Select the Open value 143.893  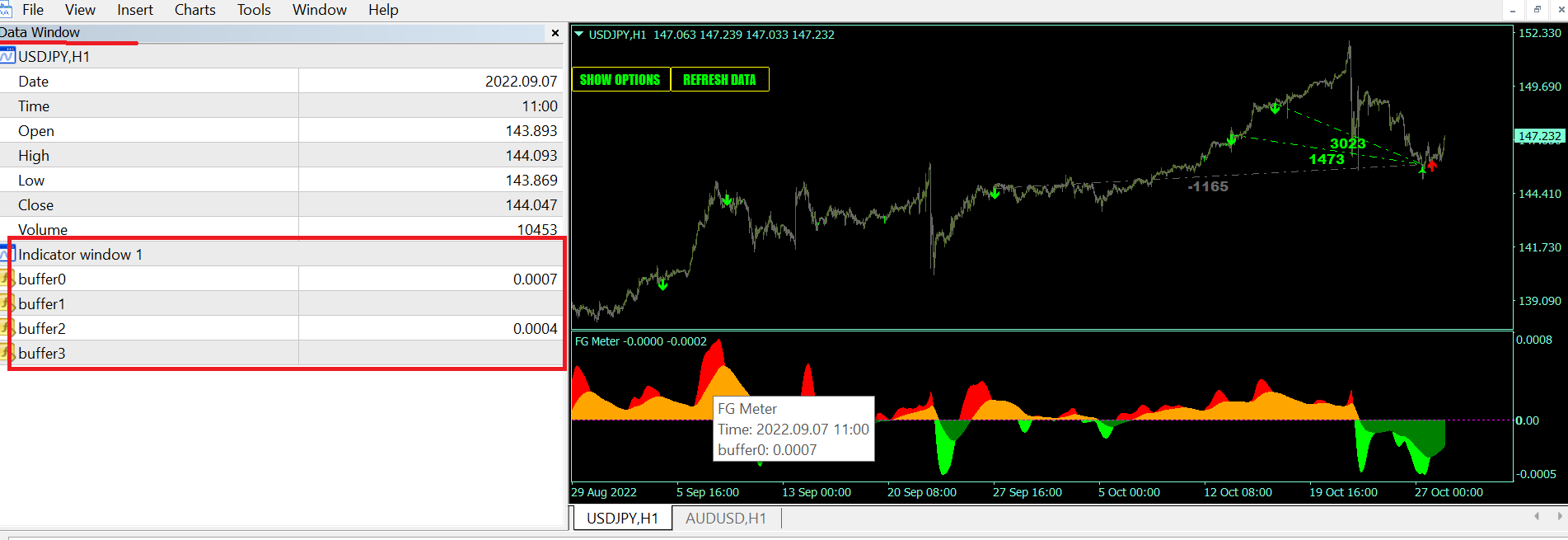tap(531, 130)
